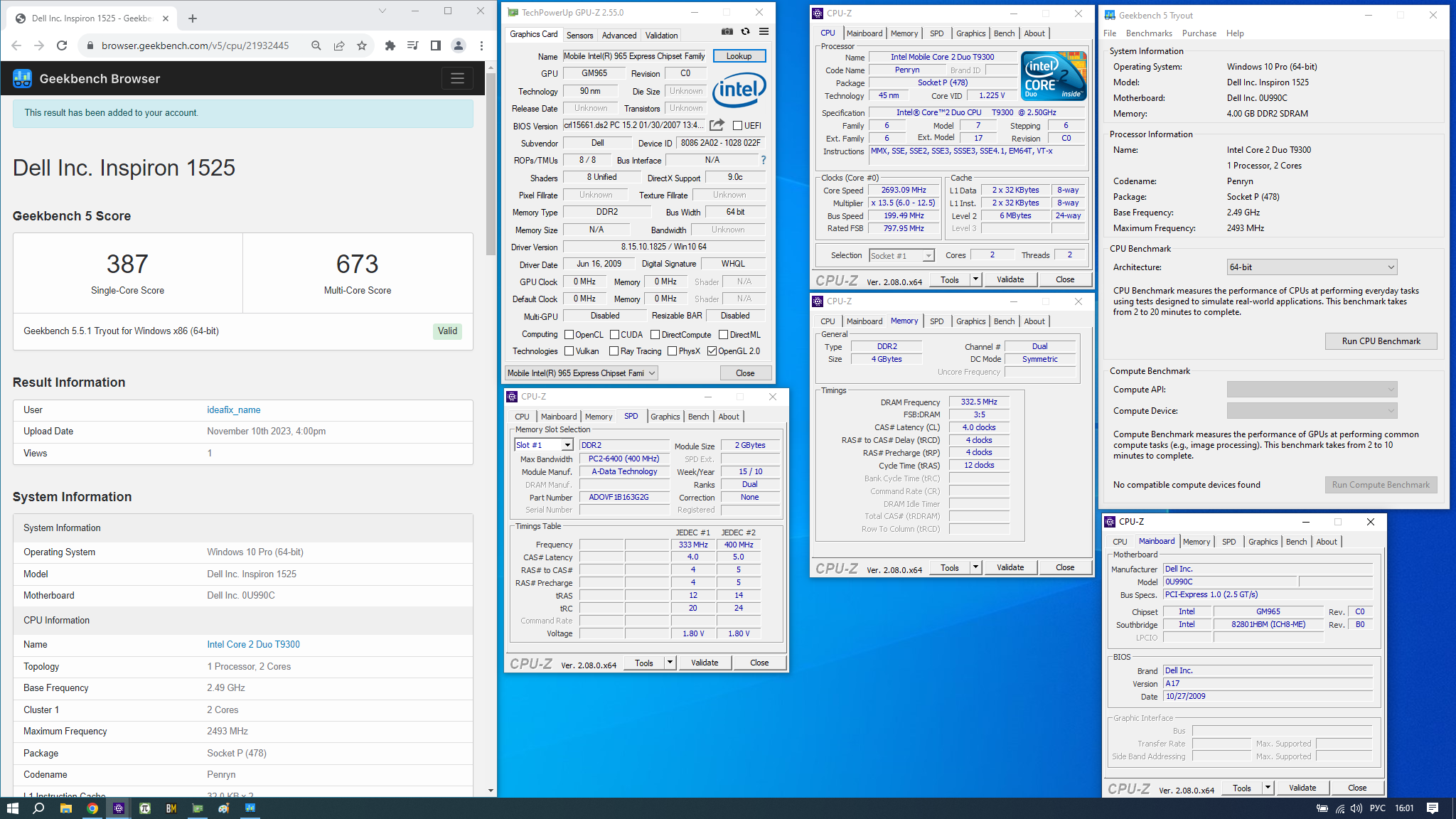Click the Chrome zoom magnifier icon in address bar
The width and height of the screenshot is (1456, 819).
click(x=316, y=45)
